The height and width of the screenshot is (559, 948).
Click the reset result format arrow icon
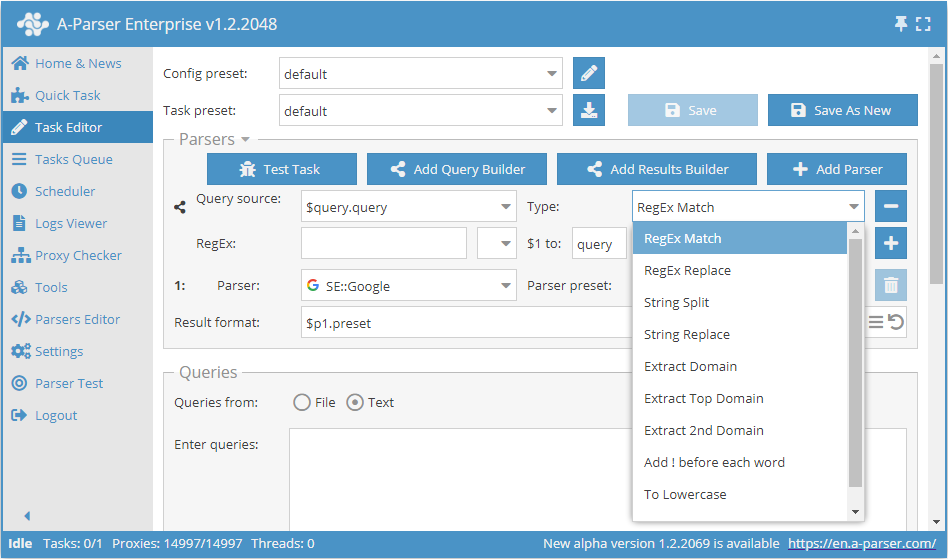pos(896,322)
